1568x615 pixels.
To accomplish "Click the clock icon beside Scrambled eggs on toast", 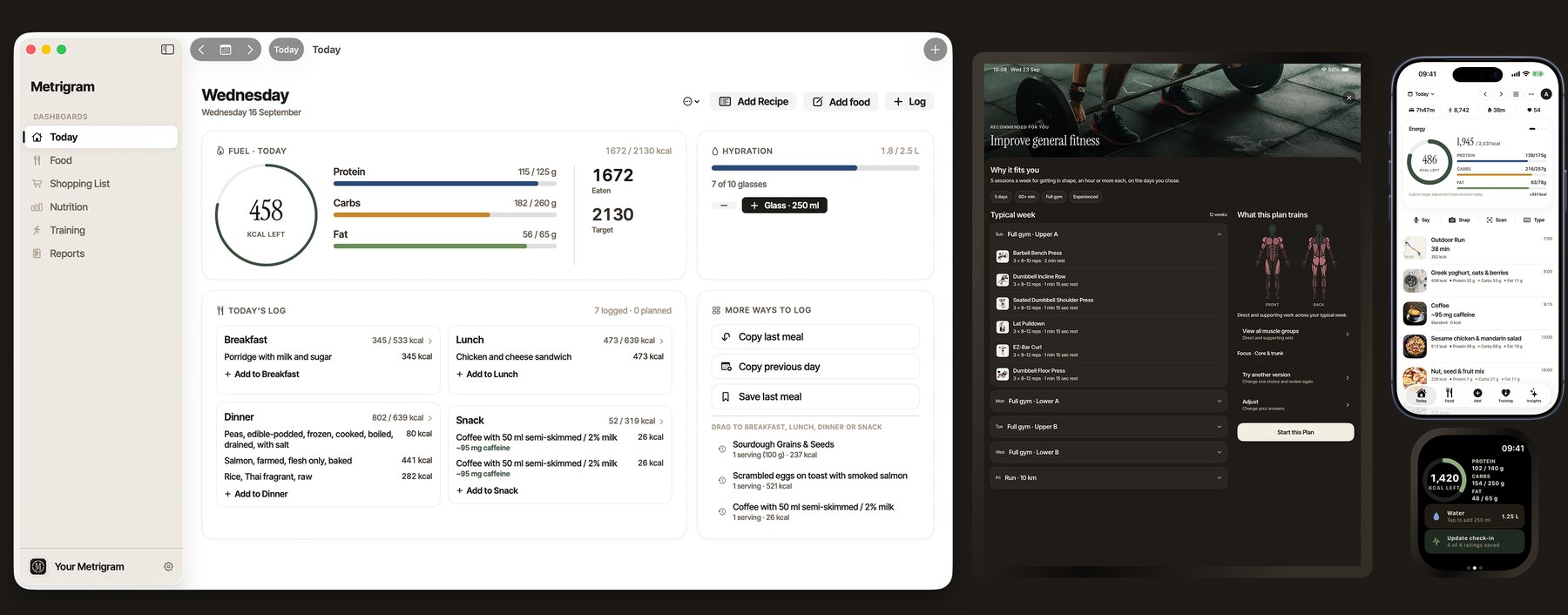I will (x=721, y=481).
